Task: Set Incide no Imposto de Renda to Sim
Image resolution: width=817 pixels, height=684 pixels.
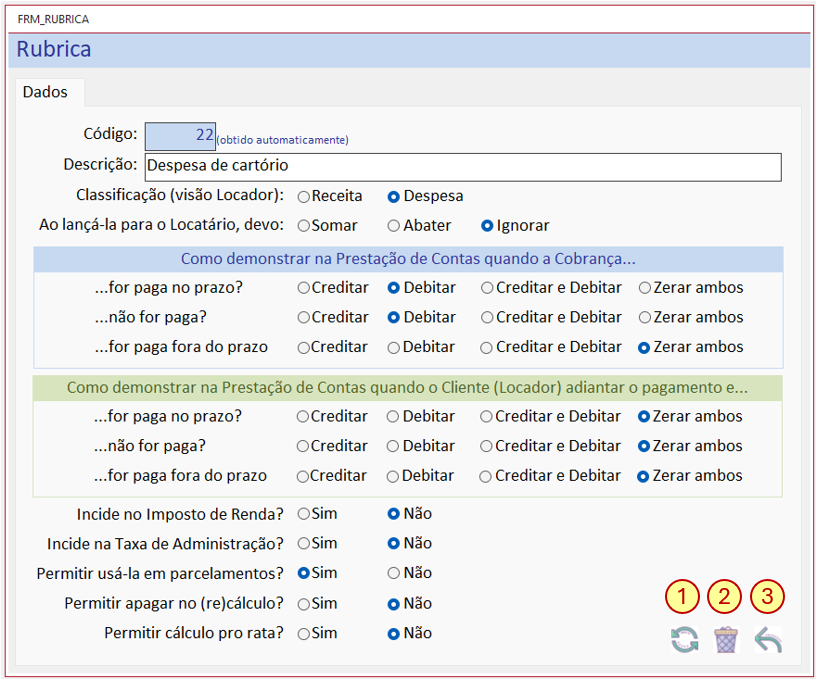Action: [304, 514]
